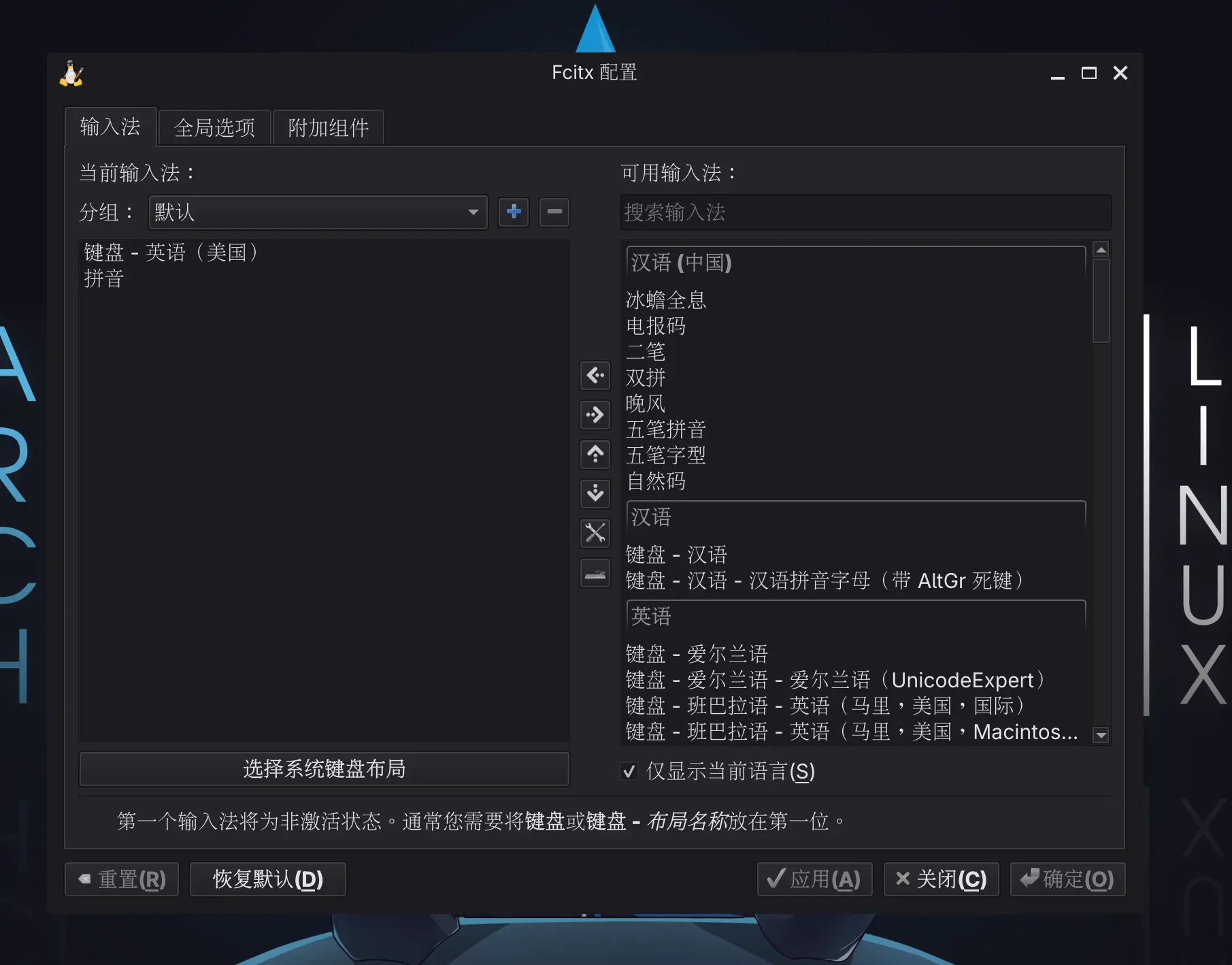This screenshot has height=965, width=1232.
Task: Click the 关闭 button
Action: [x=941, y=879]
